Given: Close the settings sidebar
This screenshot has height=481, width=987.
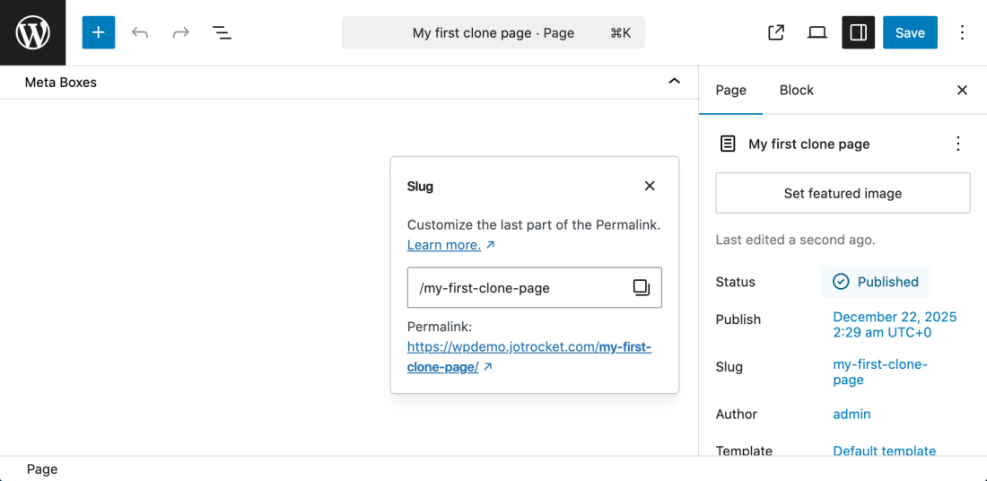Looking at the screenshot, I should (x=962, y=91).
